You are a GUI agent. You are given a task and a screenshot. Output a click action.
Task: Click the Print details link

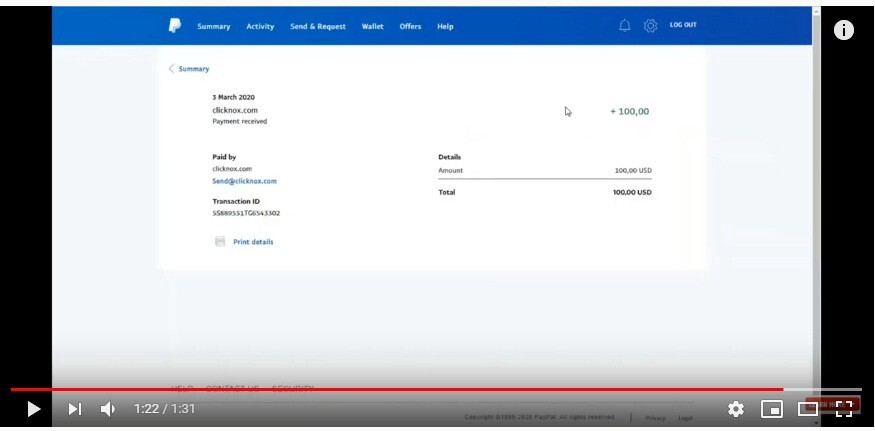(x=253, y=242)
